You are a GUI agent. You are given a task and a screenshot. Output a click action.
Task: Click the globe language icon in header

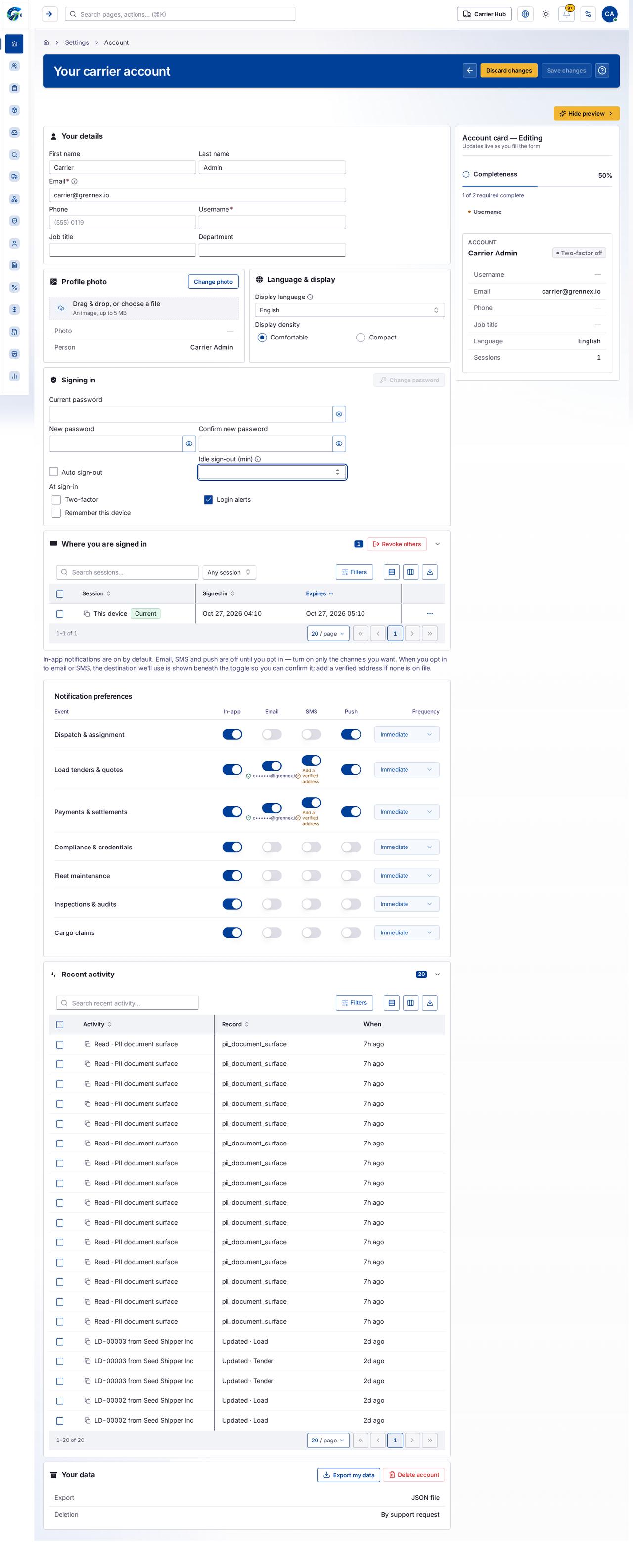point(525,14)
